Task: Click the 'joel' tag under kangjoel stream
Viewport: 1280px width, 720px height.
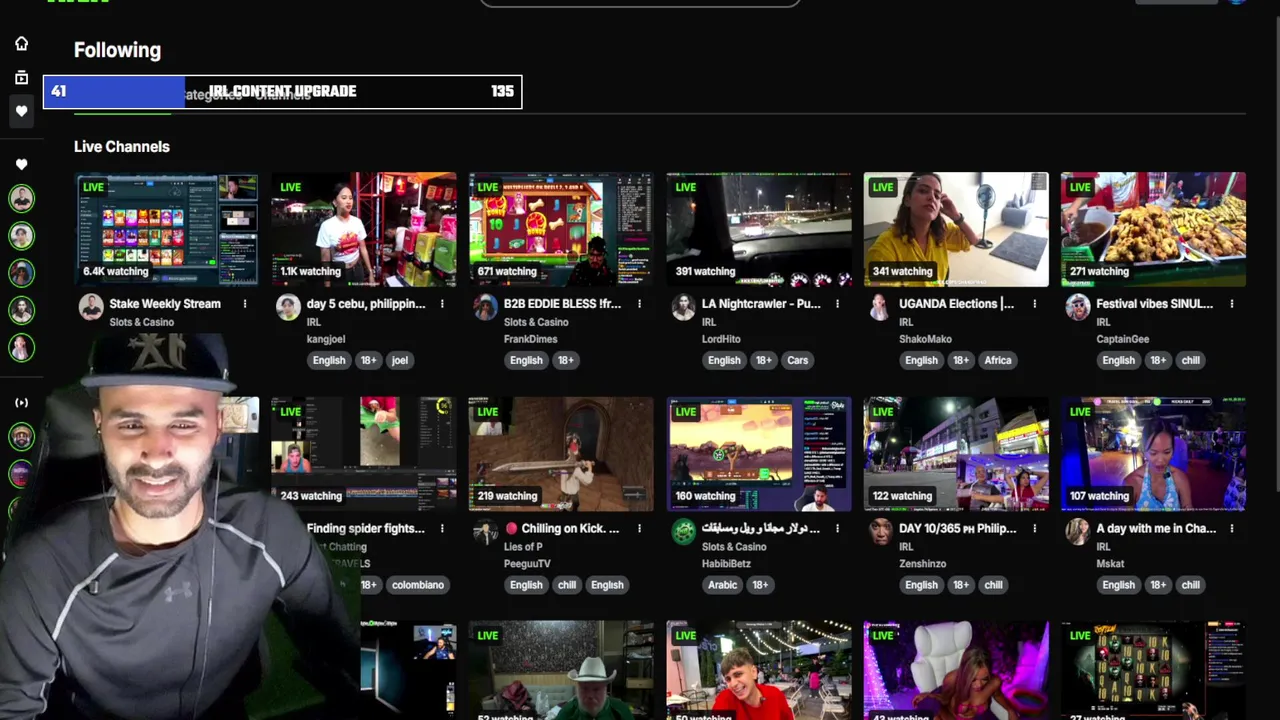Action: coord(400,360)
